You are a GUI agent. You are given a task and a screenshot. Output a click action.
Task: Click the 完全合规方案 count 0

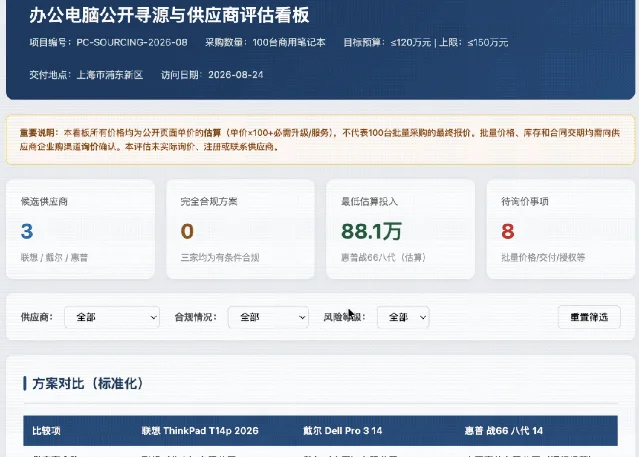click(187, 231)
